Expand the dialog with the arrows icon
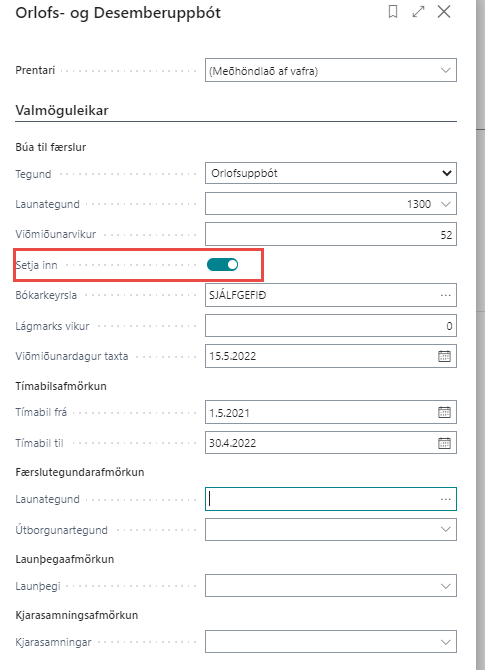 click(x=418, y=12)
